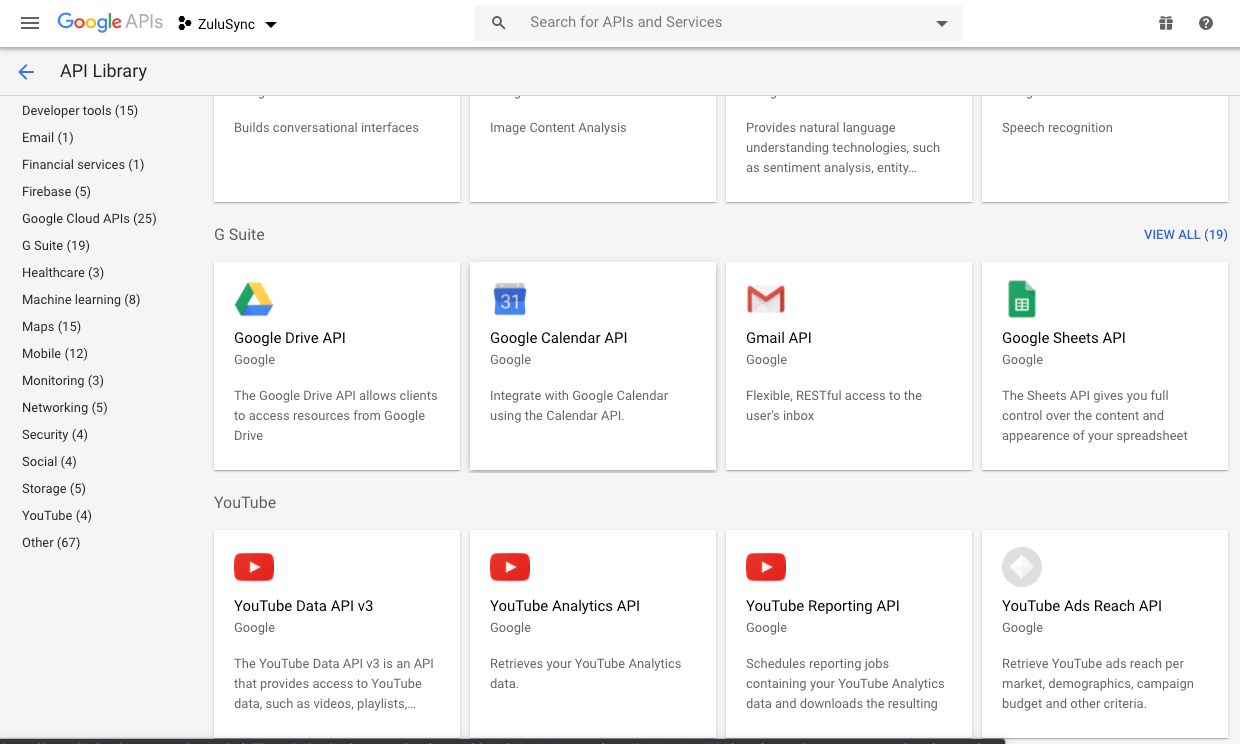The image size is (1240, 744).
Task: Open the YouTube Ads Reach API title
Action: click(x=1082, y=606)
